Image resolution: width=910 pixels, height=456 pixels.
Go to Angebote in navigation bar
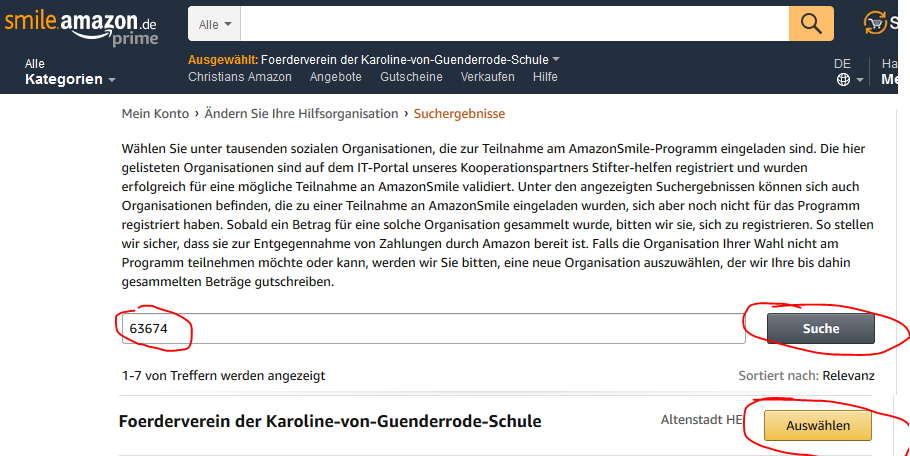click(336, 77)
